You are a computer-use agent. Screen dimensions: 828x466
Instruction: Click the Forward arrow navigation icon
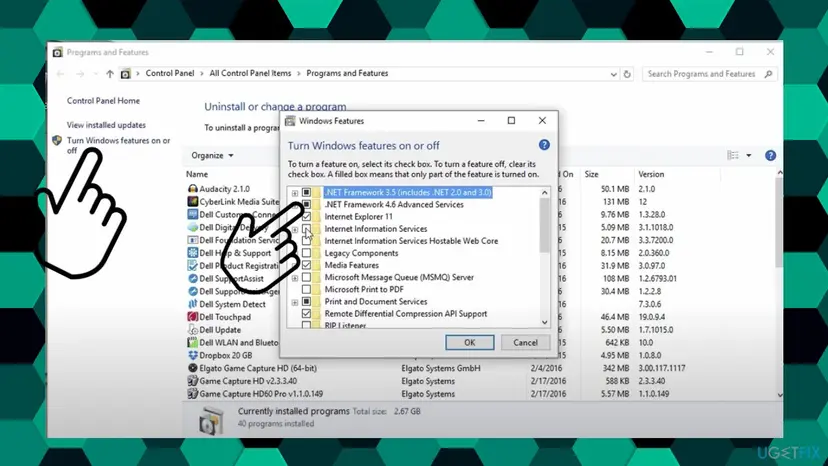click(80, 74)
